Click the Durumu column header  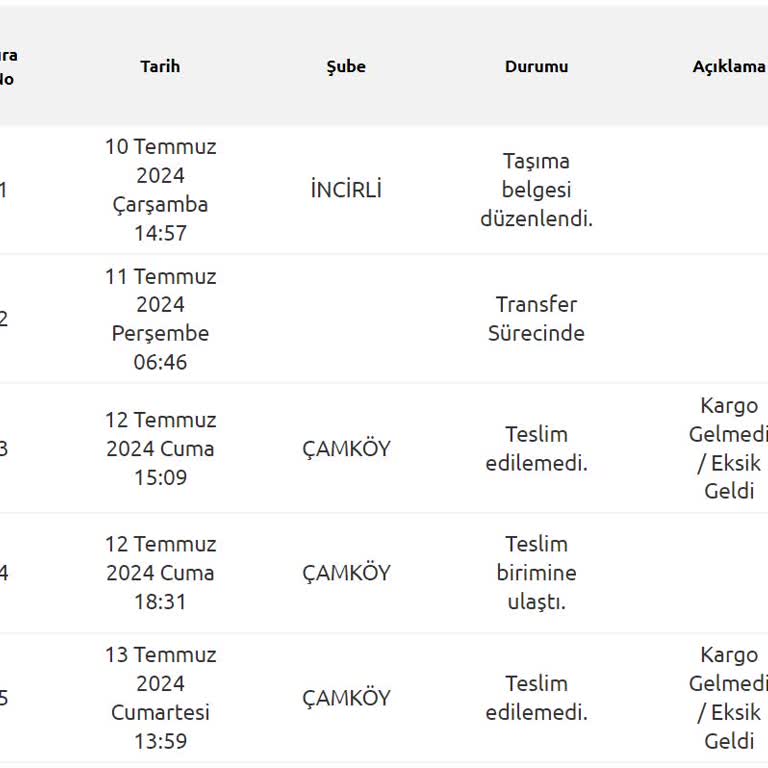tap(536, 67)
